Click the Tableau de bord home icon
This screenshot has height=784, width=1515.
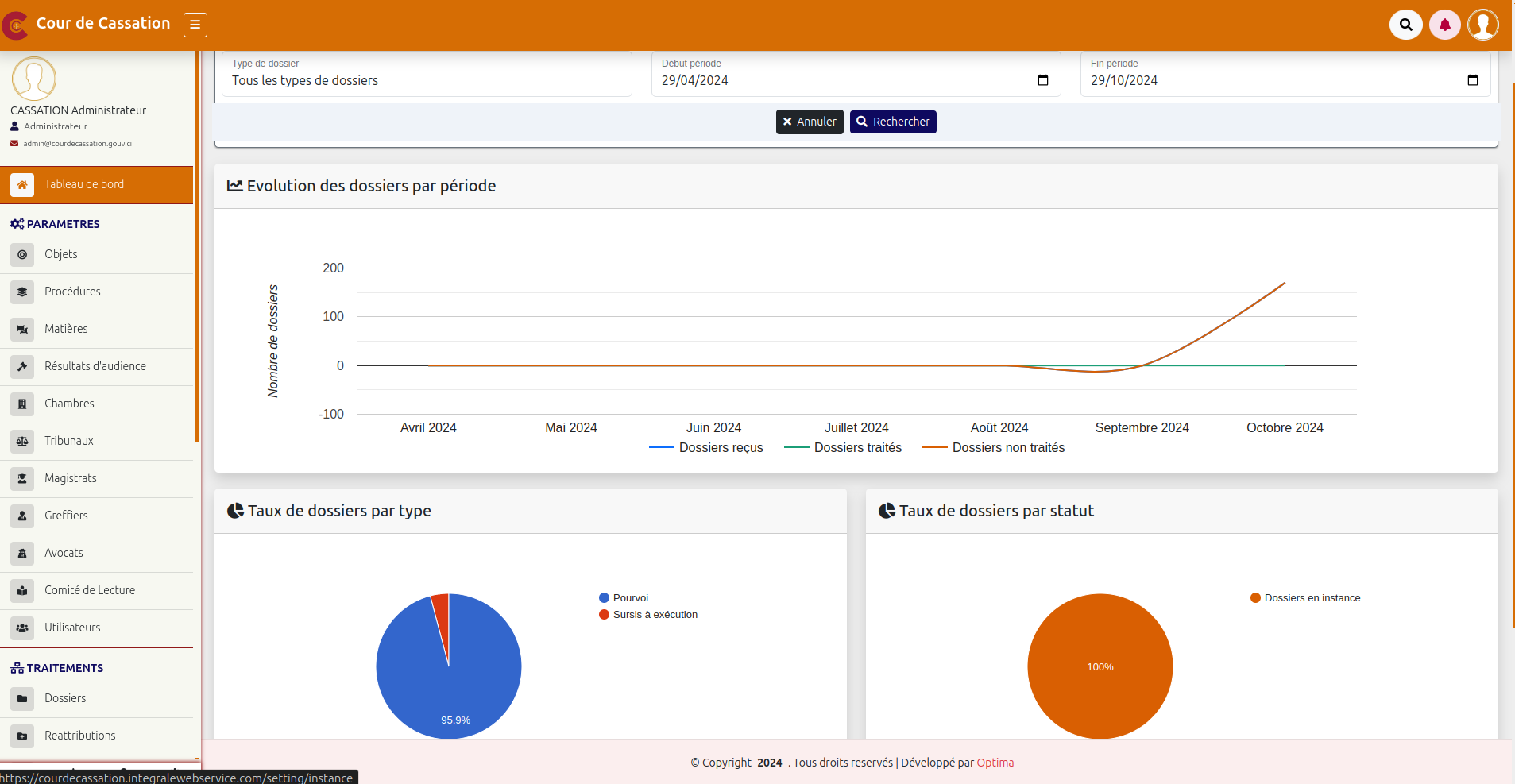pyautogui.click(x=22, y=185)
